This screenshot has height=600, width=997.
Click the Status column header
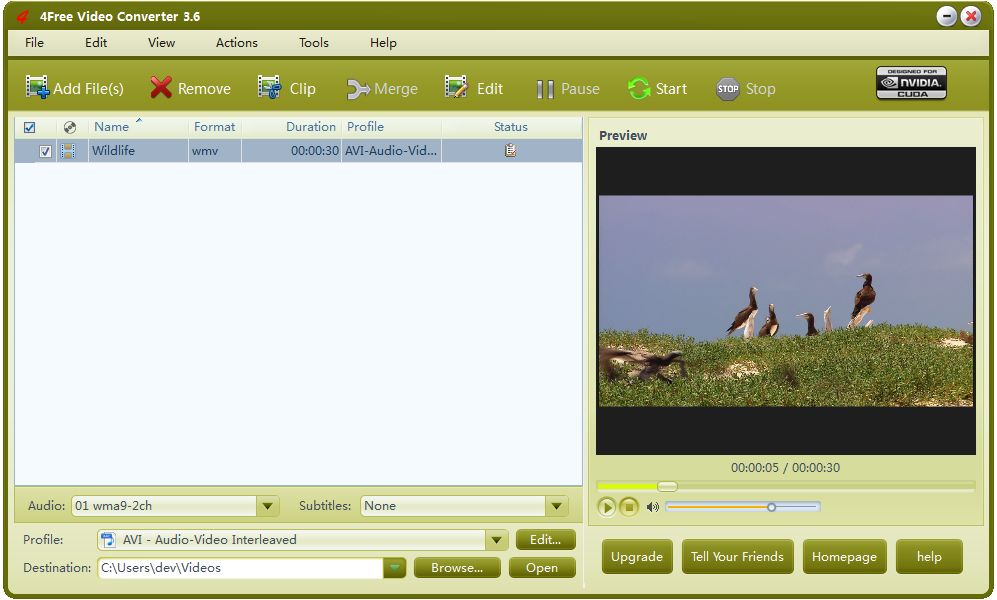[511, 126]
